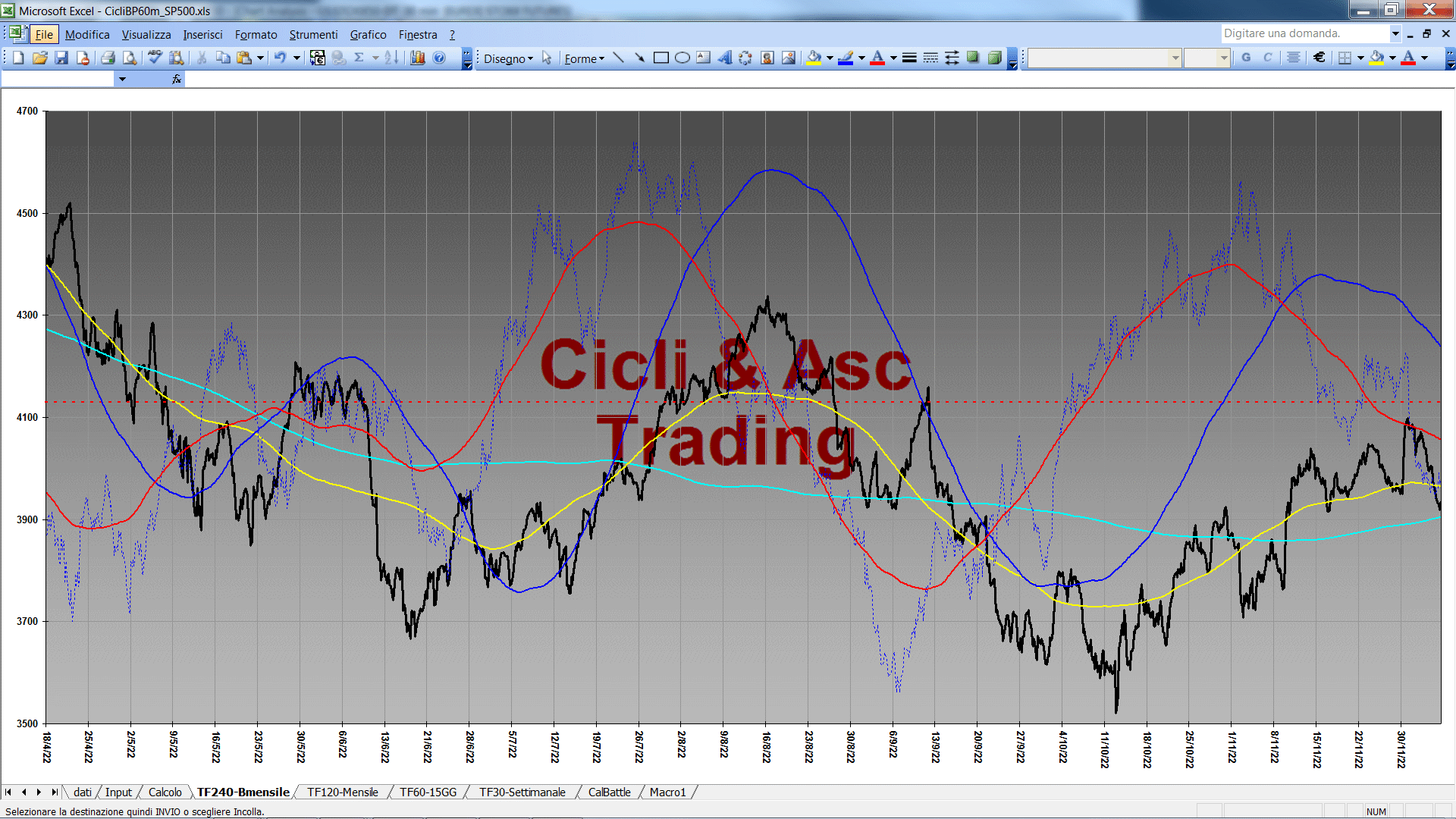The height and width of the screenshot is (819, 1456).
Task: Open the Disegno dropdown menu
Action: pyautogui.click(x=508, y=58)
